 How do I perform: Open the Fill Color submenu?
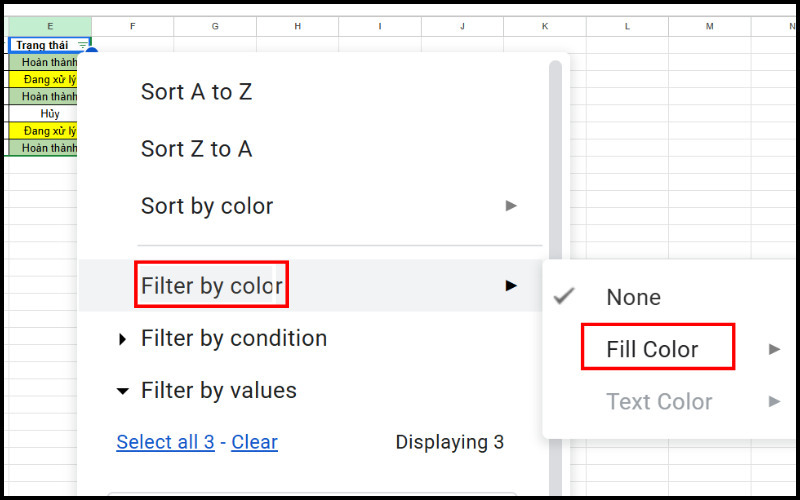pos(653,349)
